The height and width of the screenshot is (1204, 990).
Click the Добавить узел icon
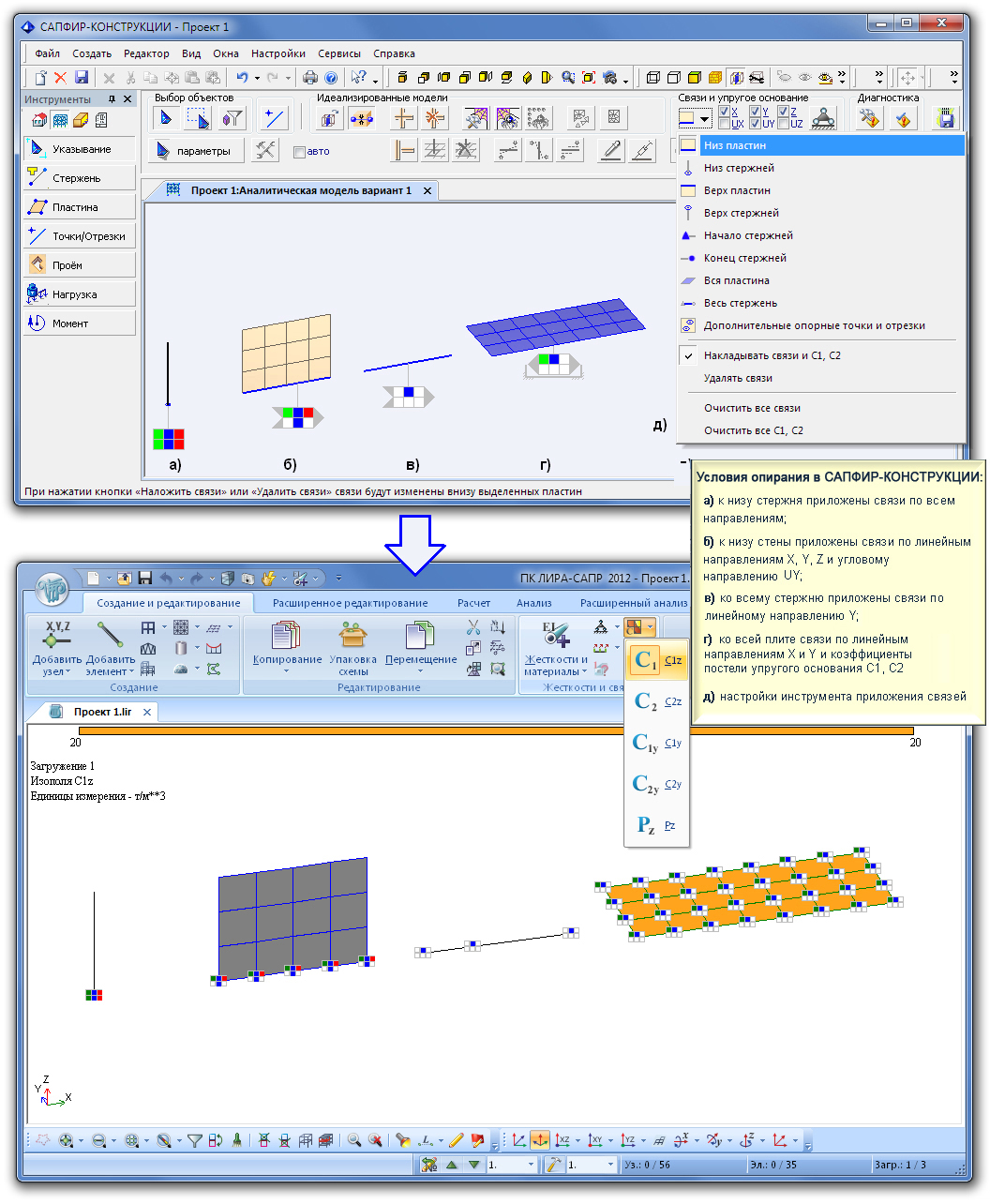(x=56, y=640)
